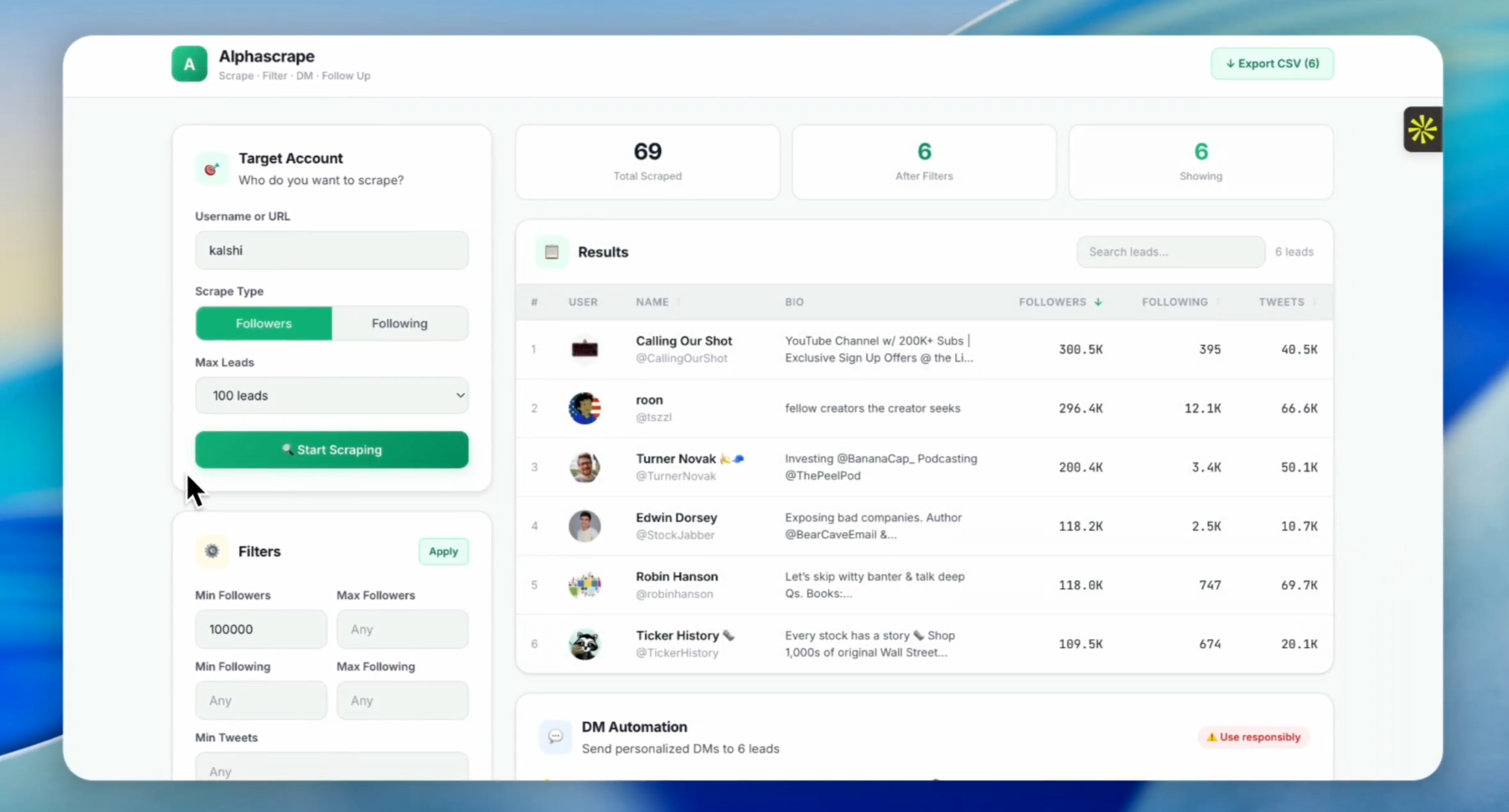This screenshot has width=1509, height=812.
Task: Click Export CSV (6) button
Action: pos(1272,64)
